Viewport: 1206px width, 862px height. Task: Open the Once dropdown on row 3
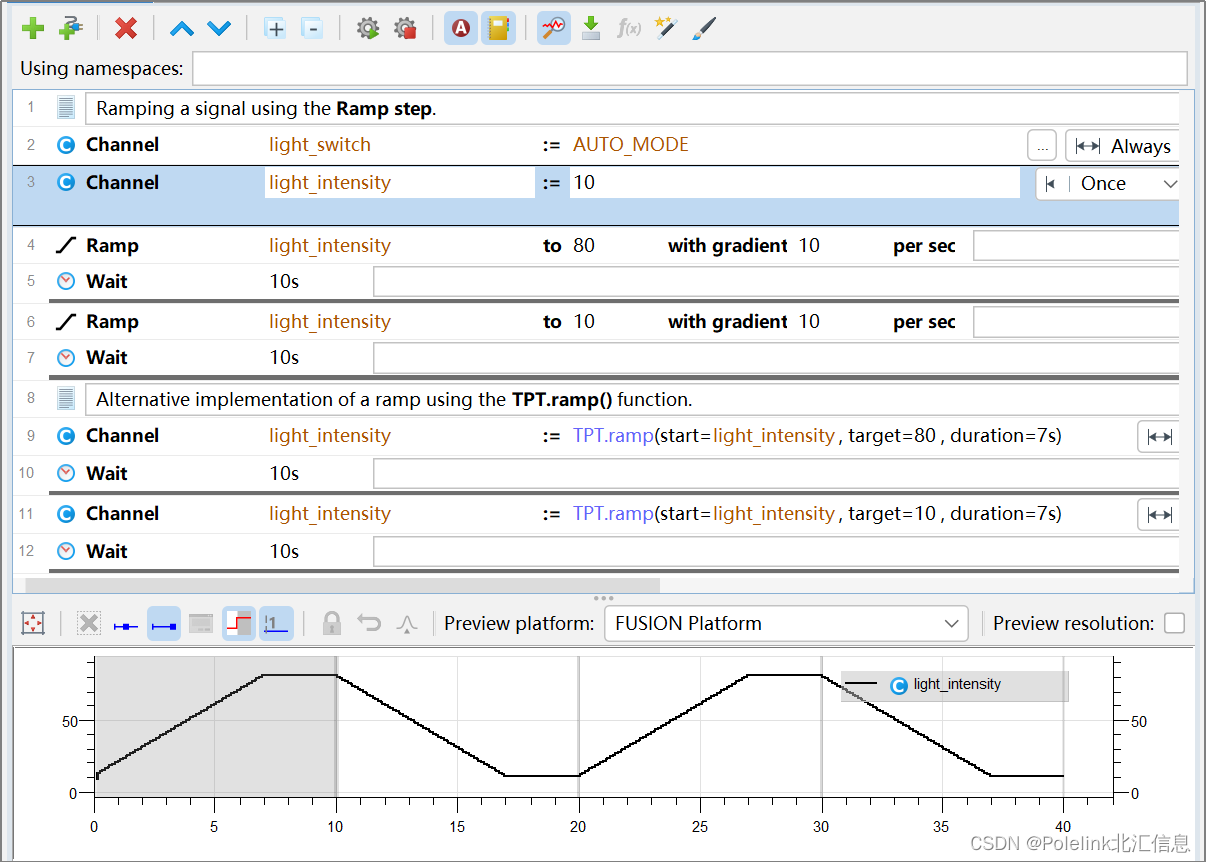click(1109, 184)
